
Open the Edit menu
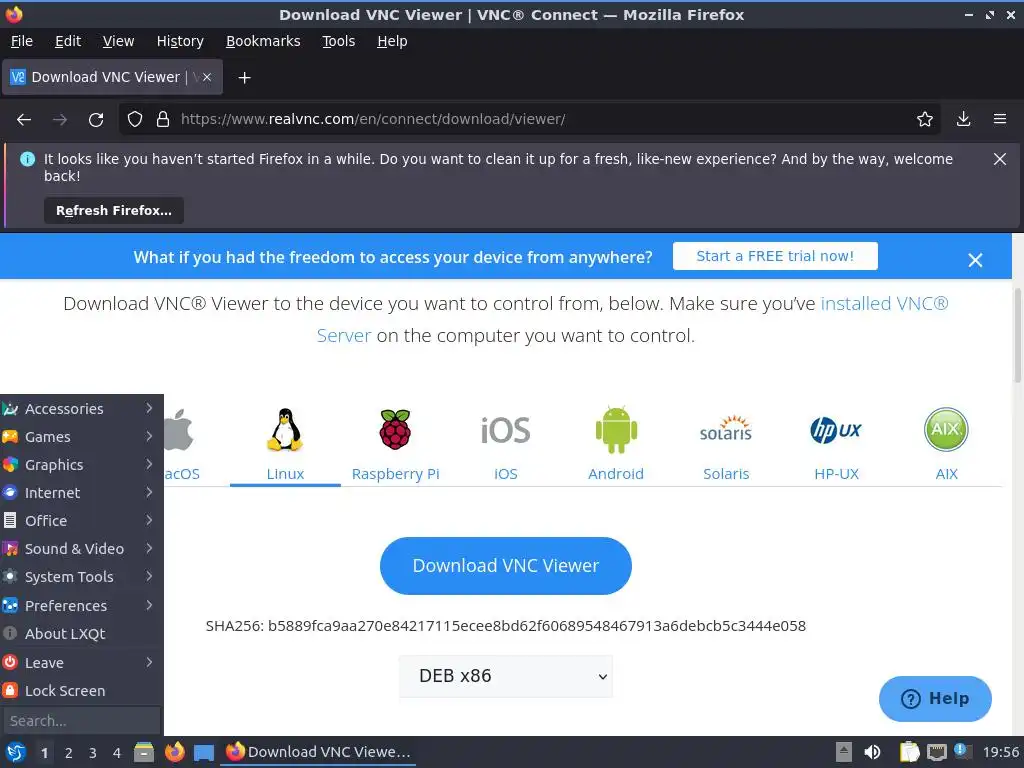pos(68,41)
